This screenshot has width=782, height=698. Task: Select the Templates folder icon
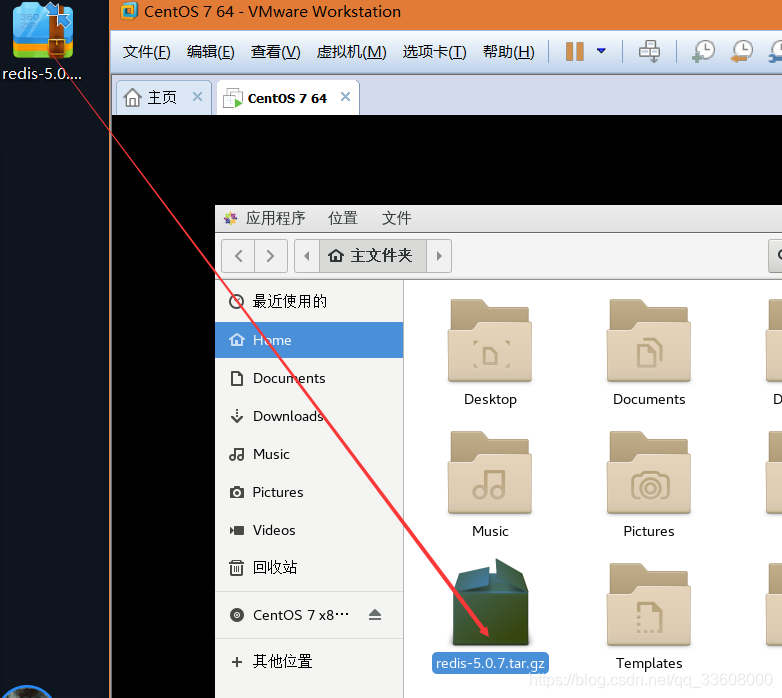[x=649, y=604]
